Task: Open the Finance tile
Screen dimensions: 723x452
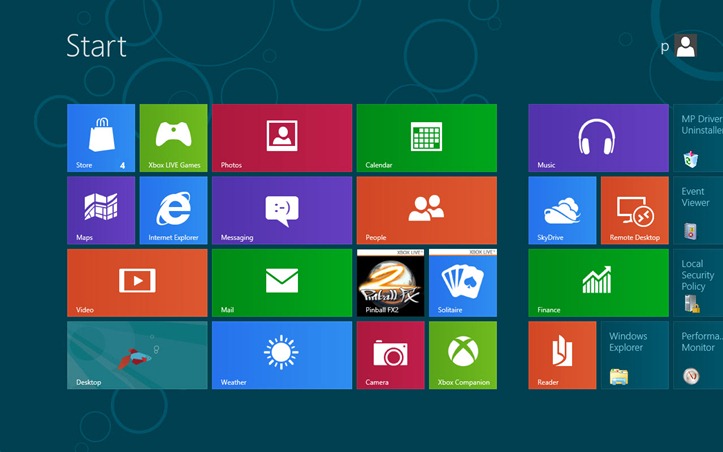Action: pyautogui.click(x=599, y=283)
